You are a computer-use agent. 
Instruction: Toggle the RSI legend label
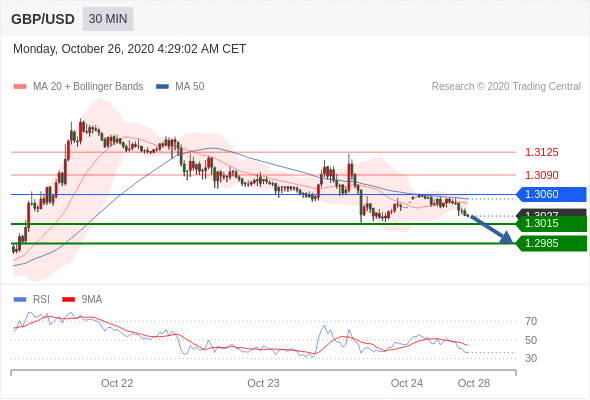[x=41, y=300]
